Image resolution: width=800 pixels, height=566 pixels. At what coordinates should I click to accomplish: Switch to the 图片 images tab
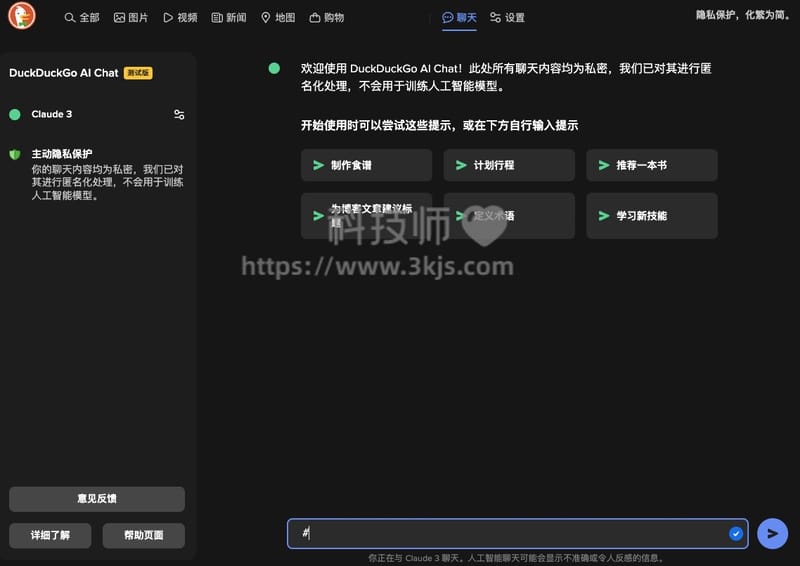click(131, 18)
